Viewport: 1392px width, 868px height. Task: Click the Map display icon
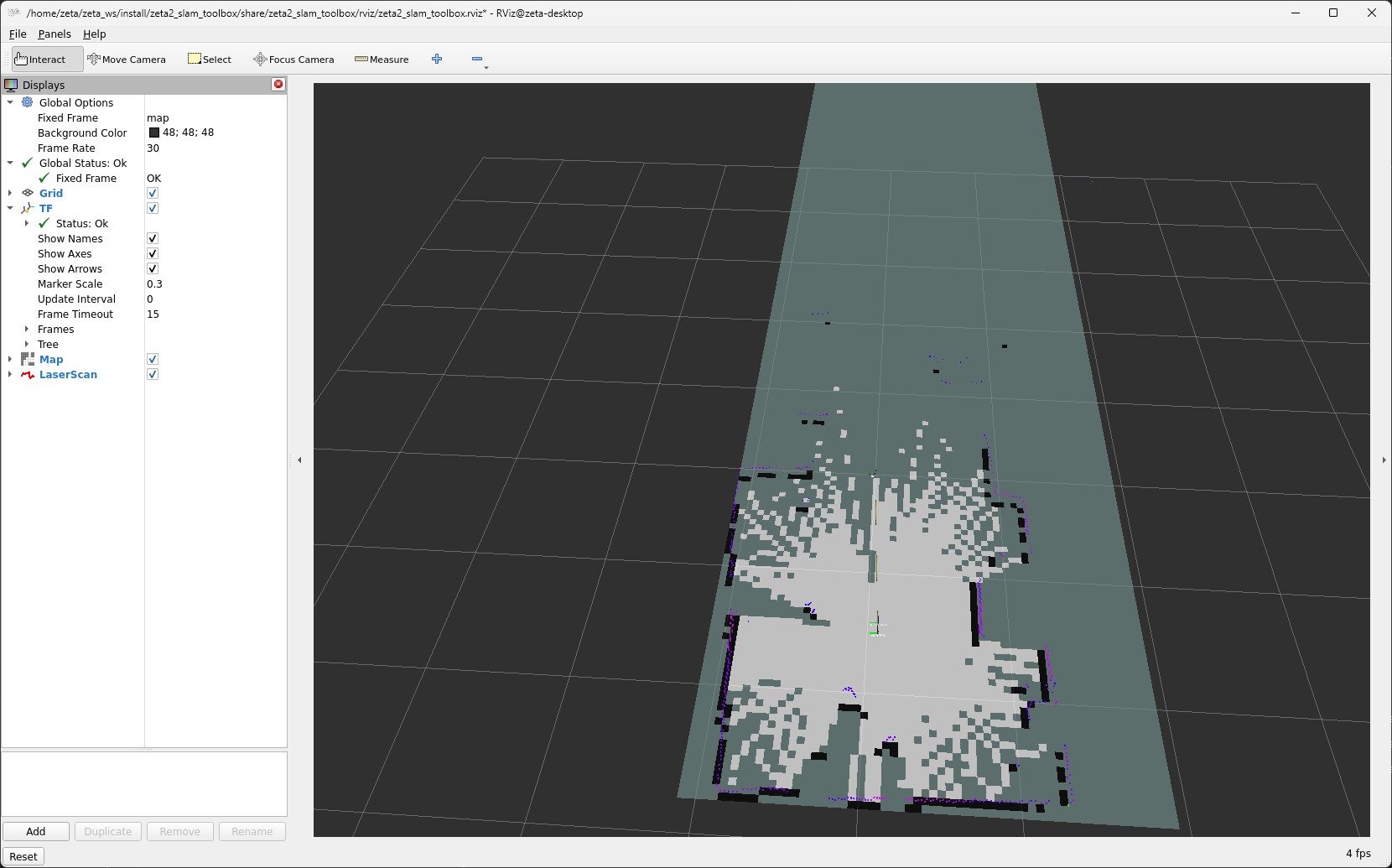[x=28, y=359]
